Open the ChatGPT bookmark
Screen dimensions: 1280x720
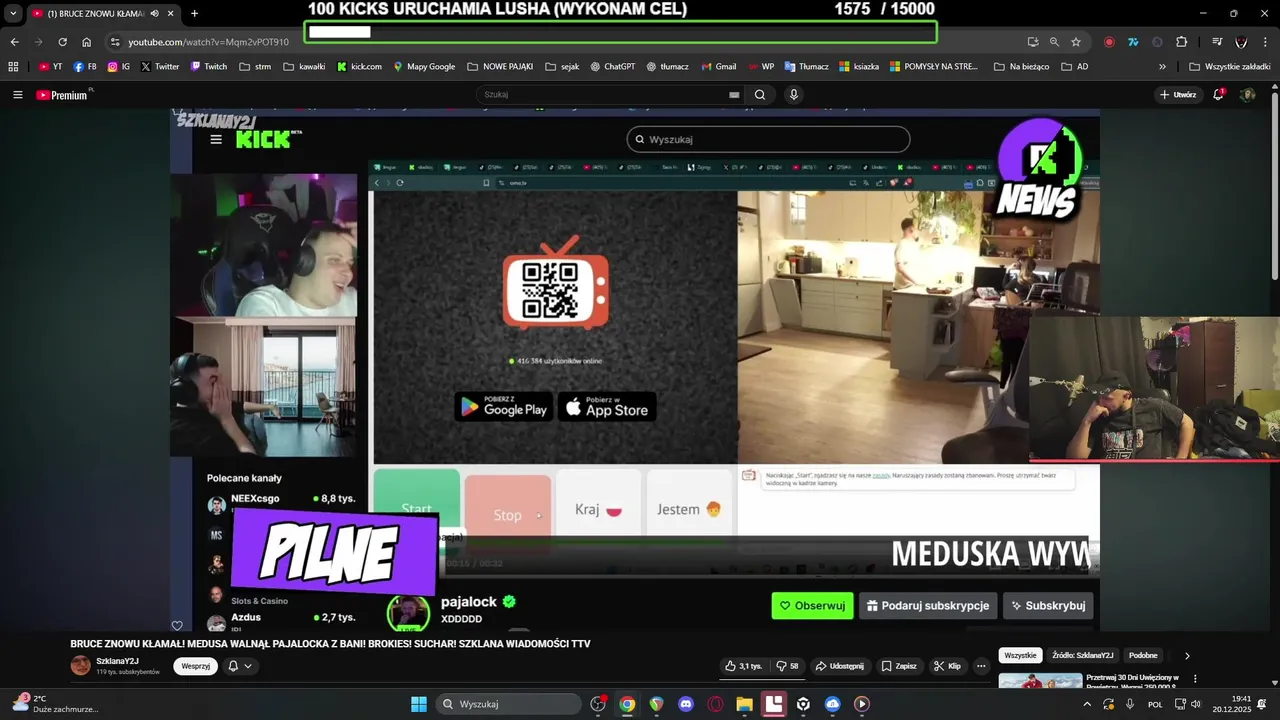click(612, 67)
